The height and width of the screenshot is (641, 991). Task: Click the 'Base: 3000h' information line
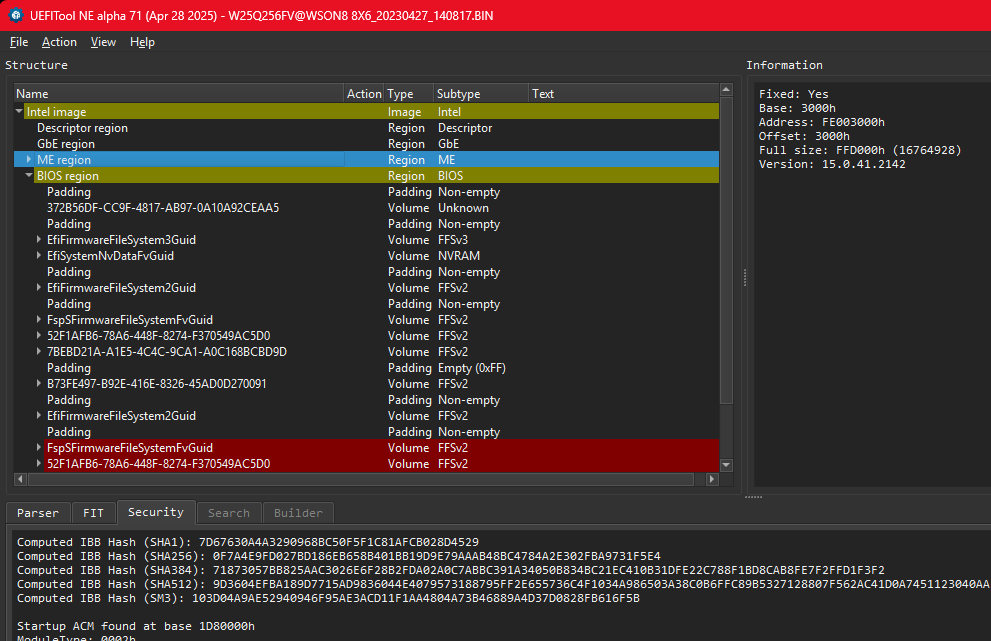click(x=798, y=108)
